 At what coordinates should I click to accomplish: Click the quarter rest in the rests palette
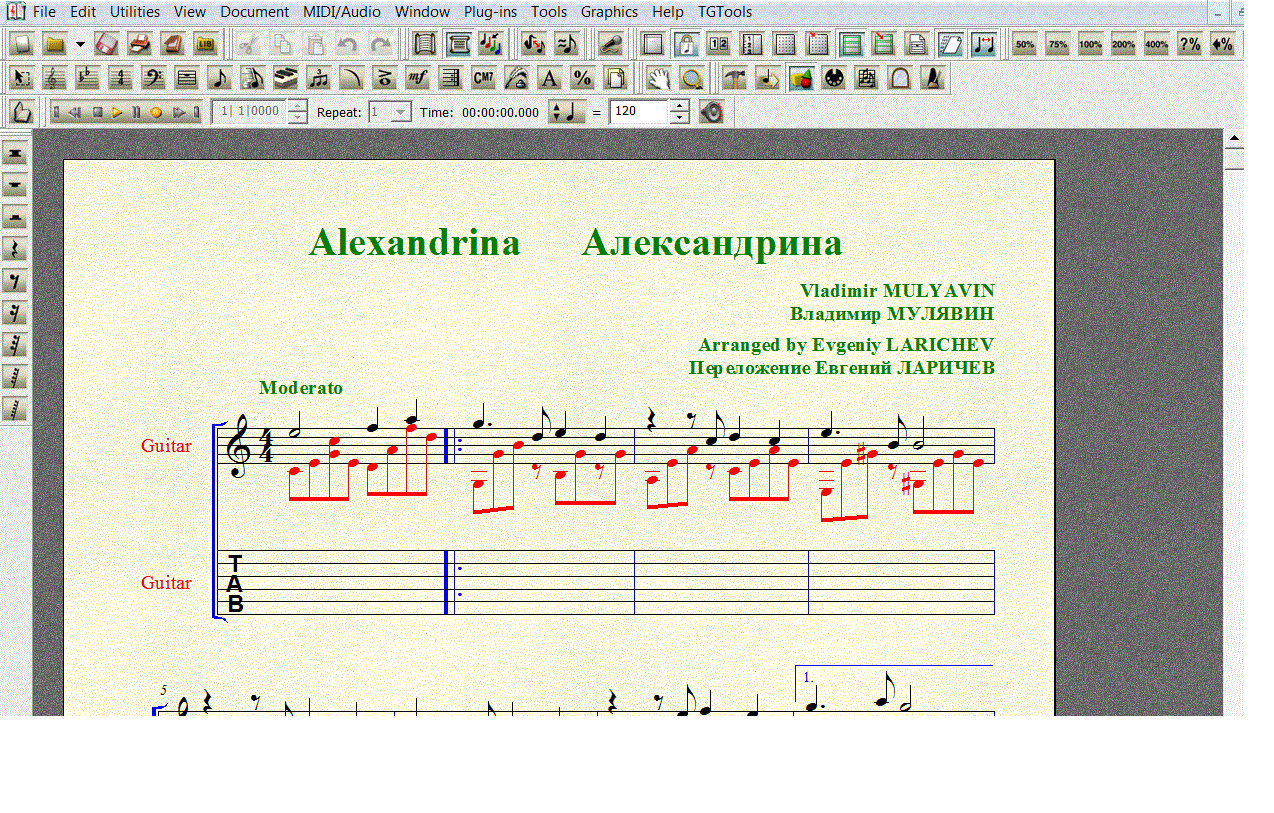(x=15, y=249)
